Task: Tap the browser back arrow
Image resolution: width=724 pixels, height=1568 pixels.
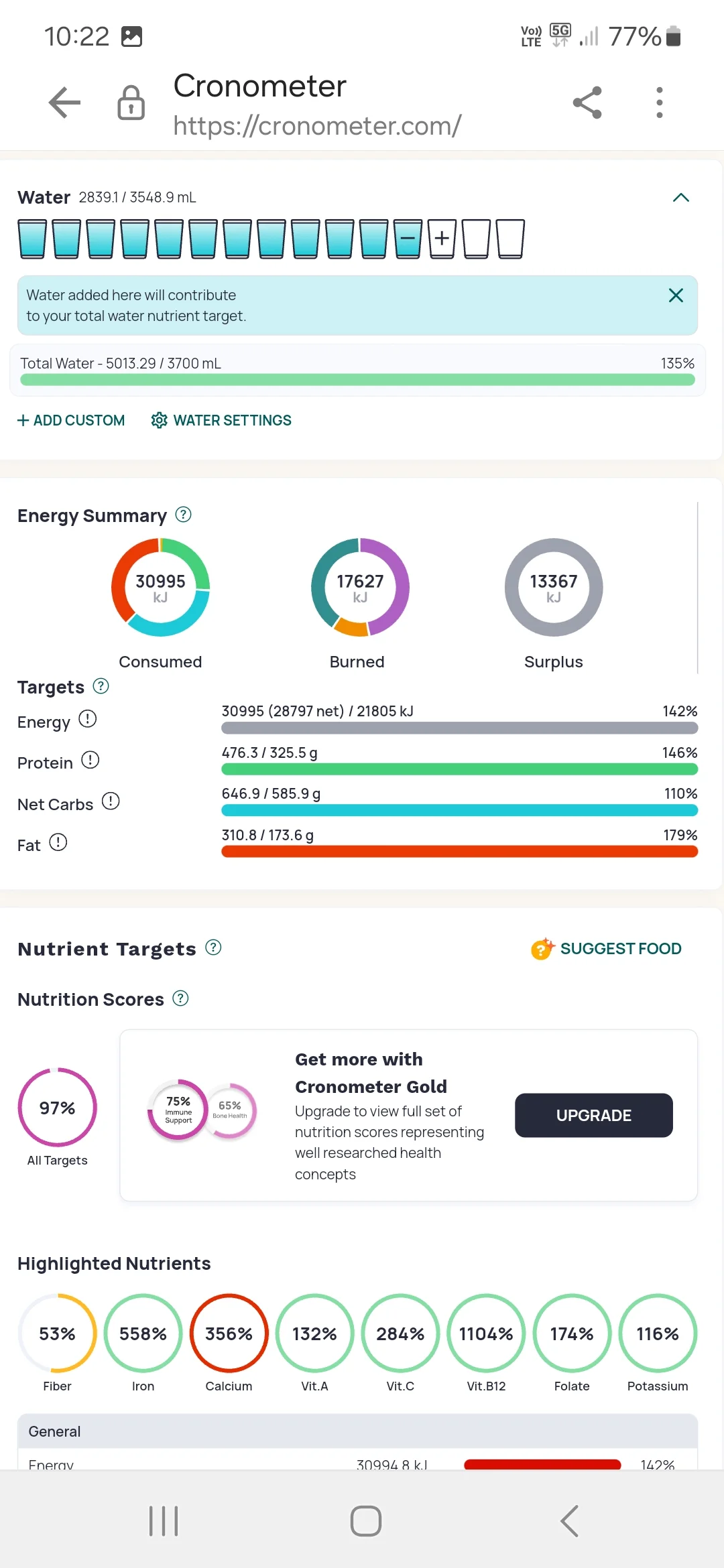Action: 64,103
